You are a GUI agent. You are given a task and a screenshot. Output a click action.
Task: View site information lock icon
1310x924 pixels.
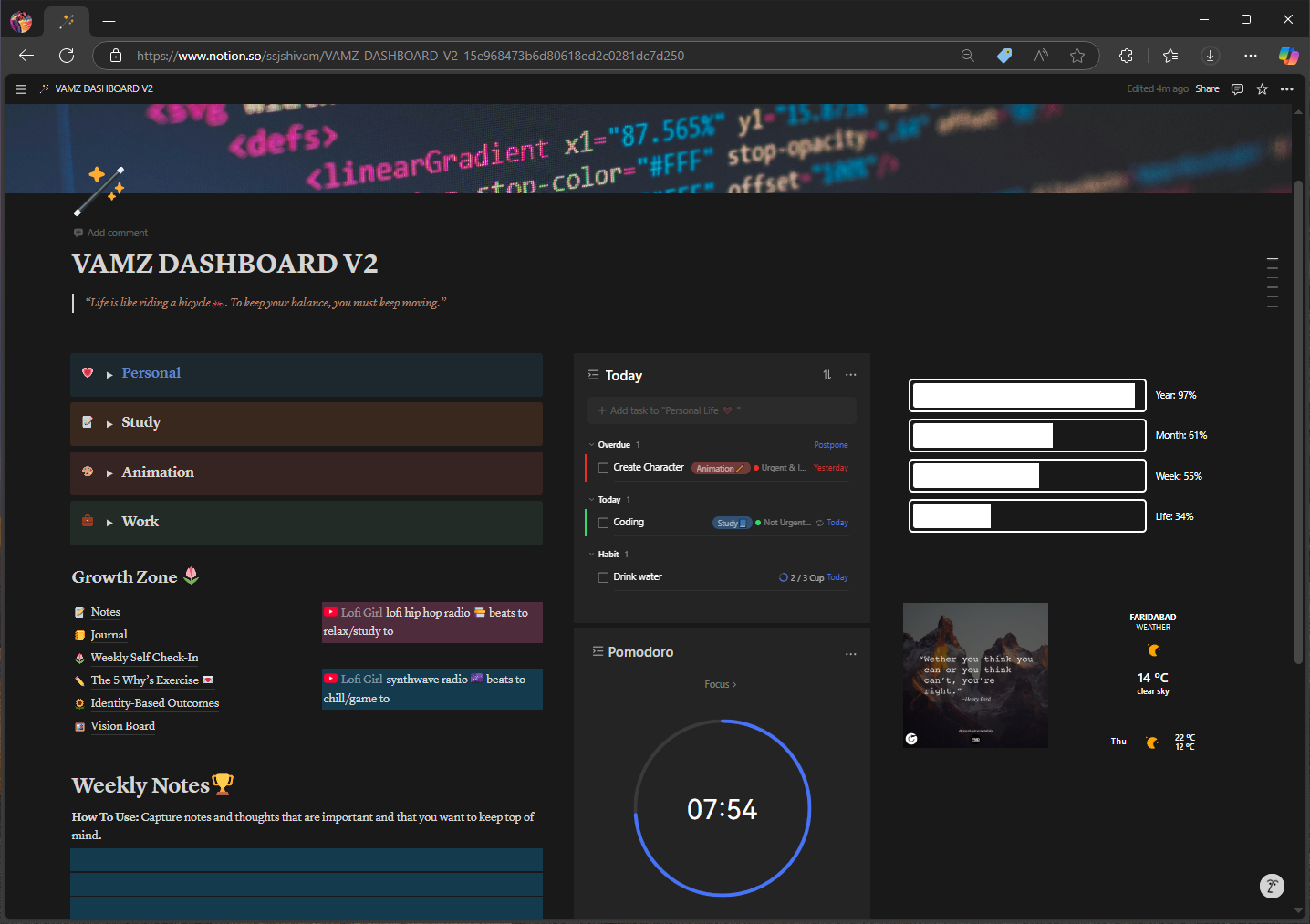pyautogui.click(x=116, y=56)
